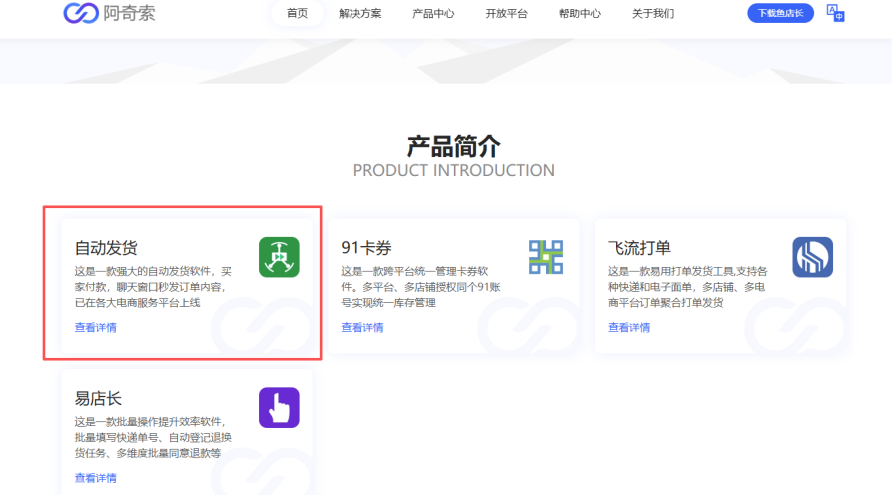The height and width of the screenshot is (495, 892).
Task: Go to 首页 tab
Action: click(298, 13)
